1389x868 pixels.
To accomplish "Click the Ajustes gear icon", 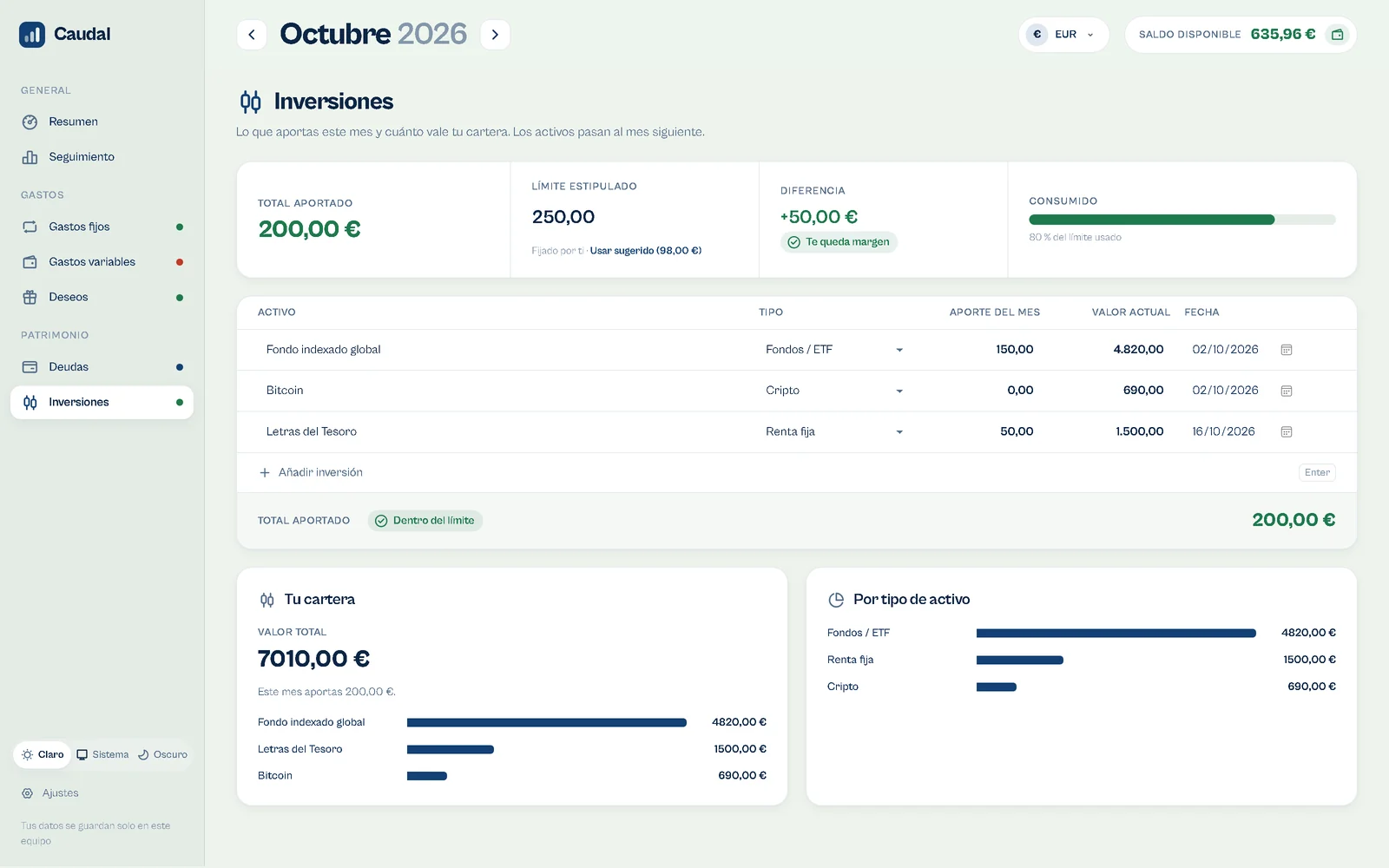I will 28,793.
